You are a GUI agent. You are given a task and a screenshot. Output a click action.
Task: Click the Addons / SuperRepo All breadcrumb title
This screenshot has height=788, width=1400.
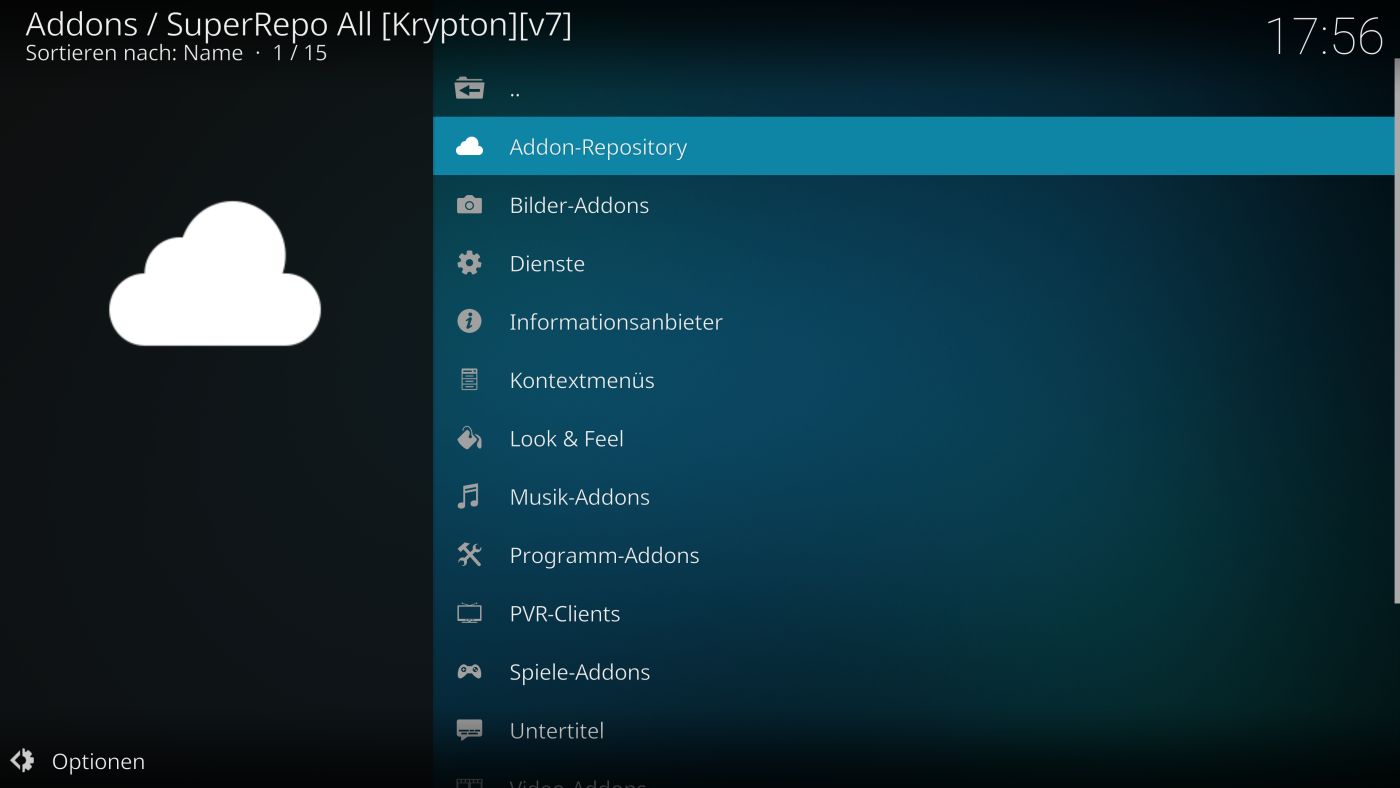[298, 23]
